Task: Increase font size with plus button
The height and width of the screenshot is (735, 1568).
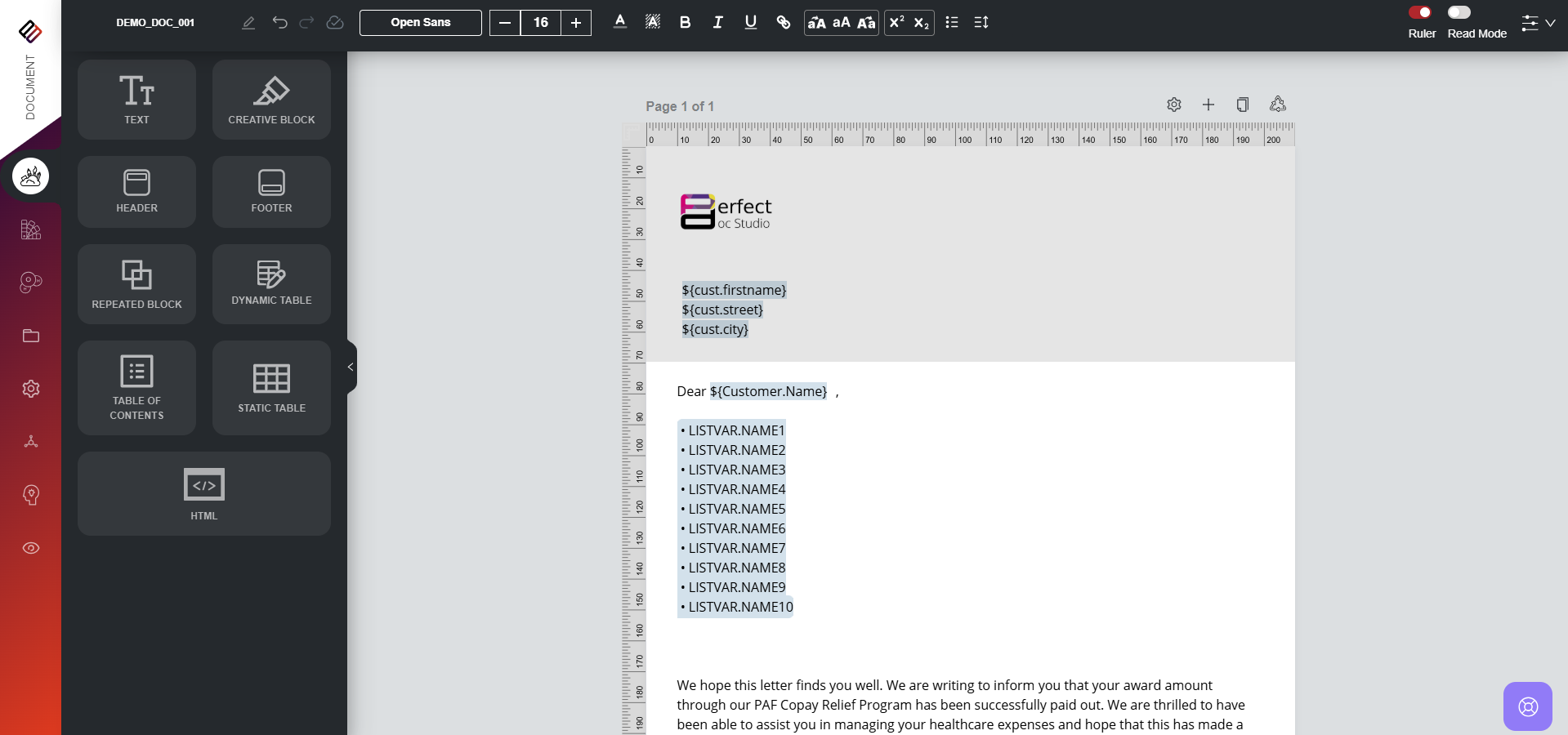Action: (x=576, y=23)
